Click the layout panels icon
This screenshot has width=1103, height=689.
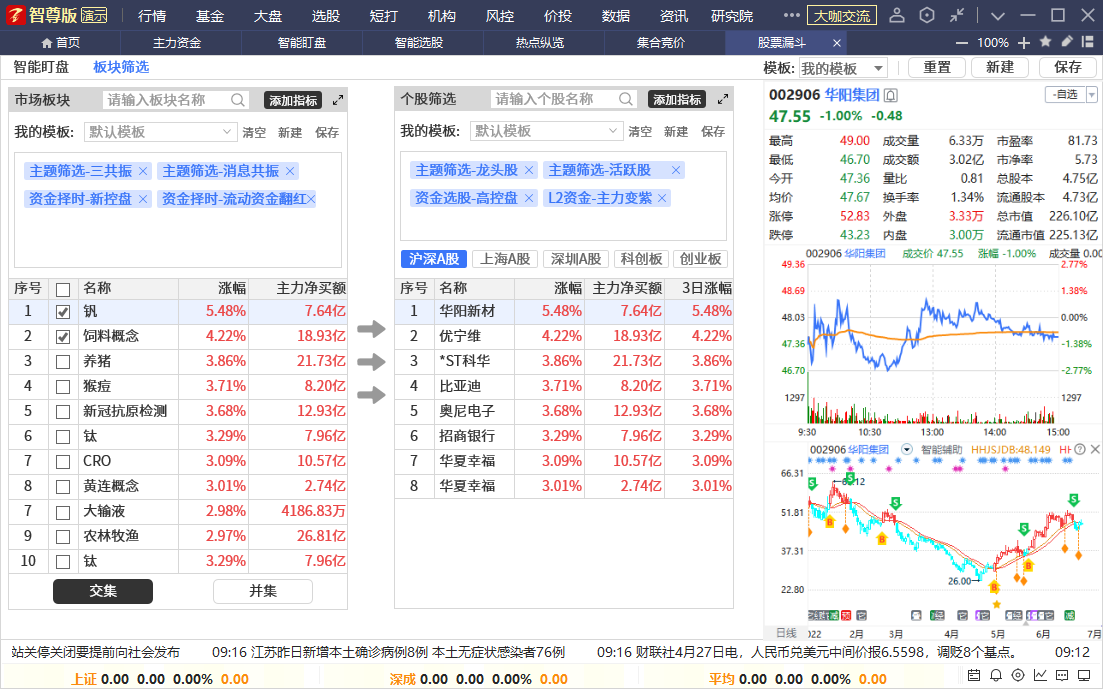point(1088,42)
